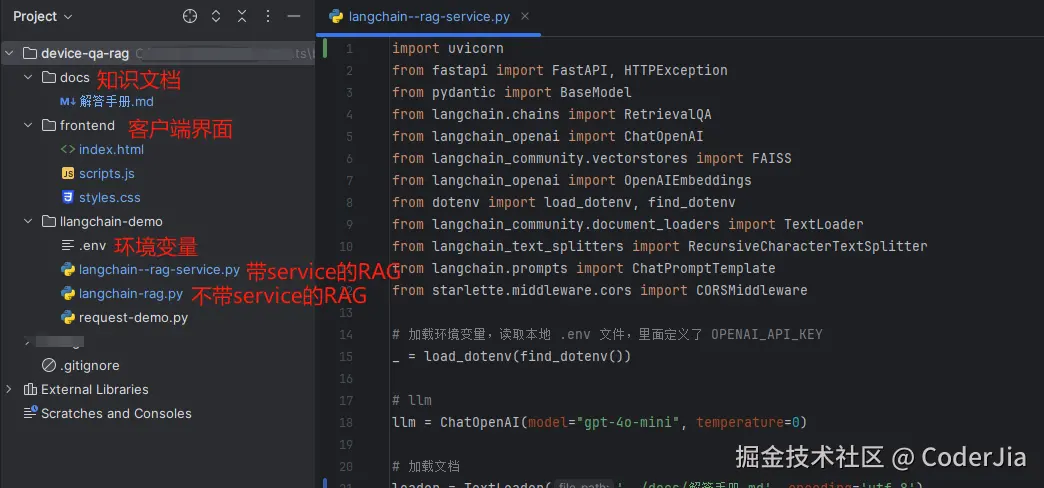
Task: Click the CSS icon beside styles.css
Action: coord(68,197)
